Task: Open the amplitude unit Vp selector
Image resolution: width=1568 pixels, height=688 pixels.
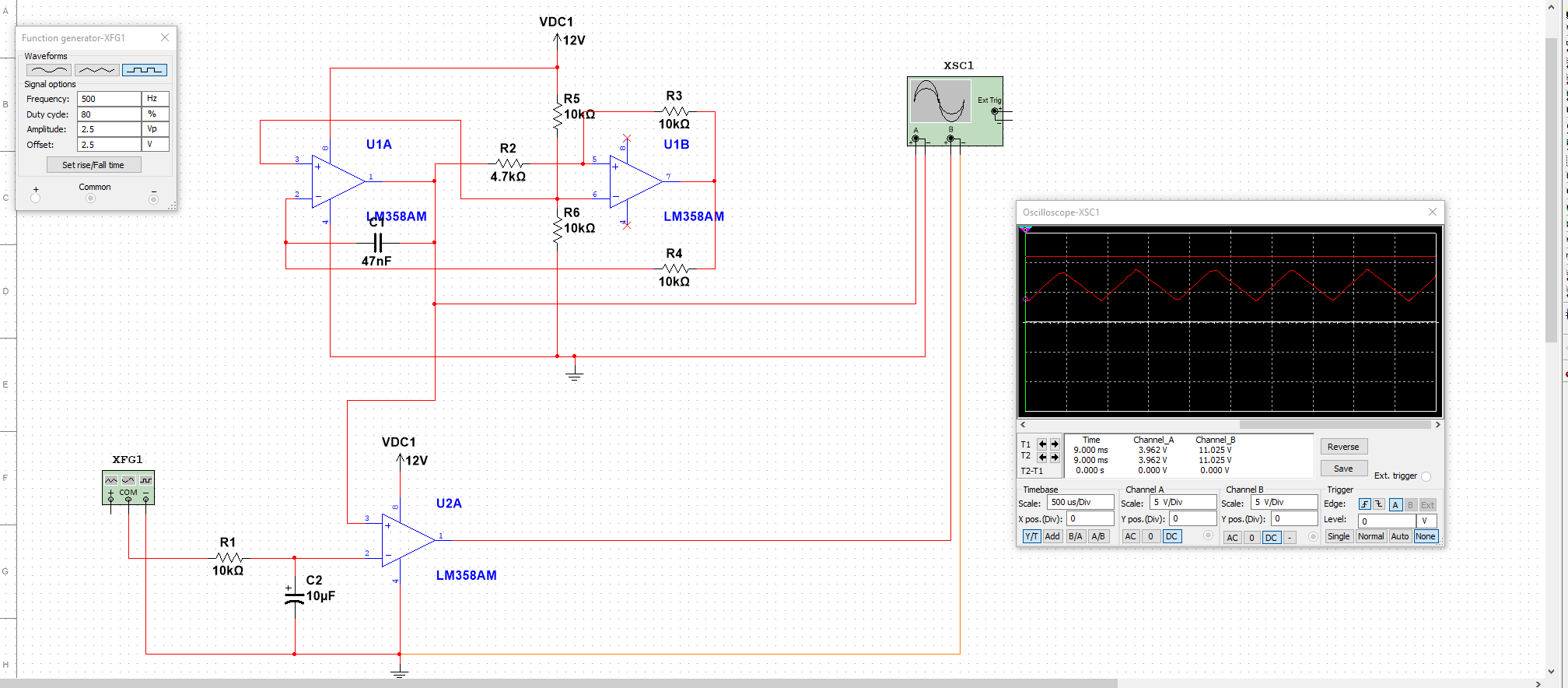Action: [155, 129]
